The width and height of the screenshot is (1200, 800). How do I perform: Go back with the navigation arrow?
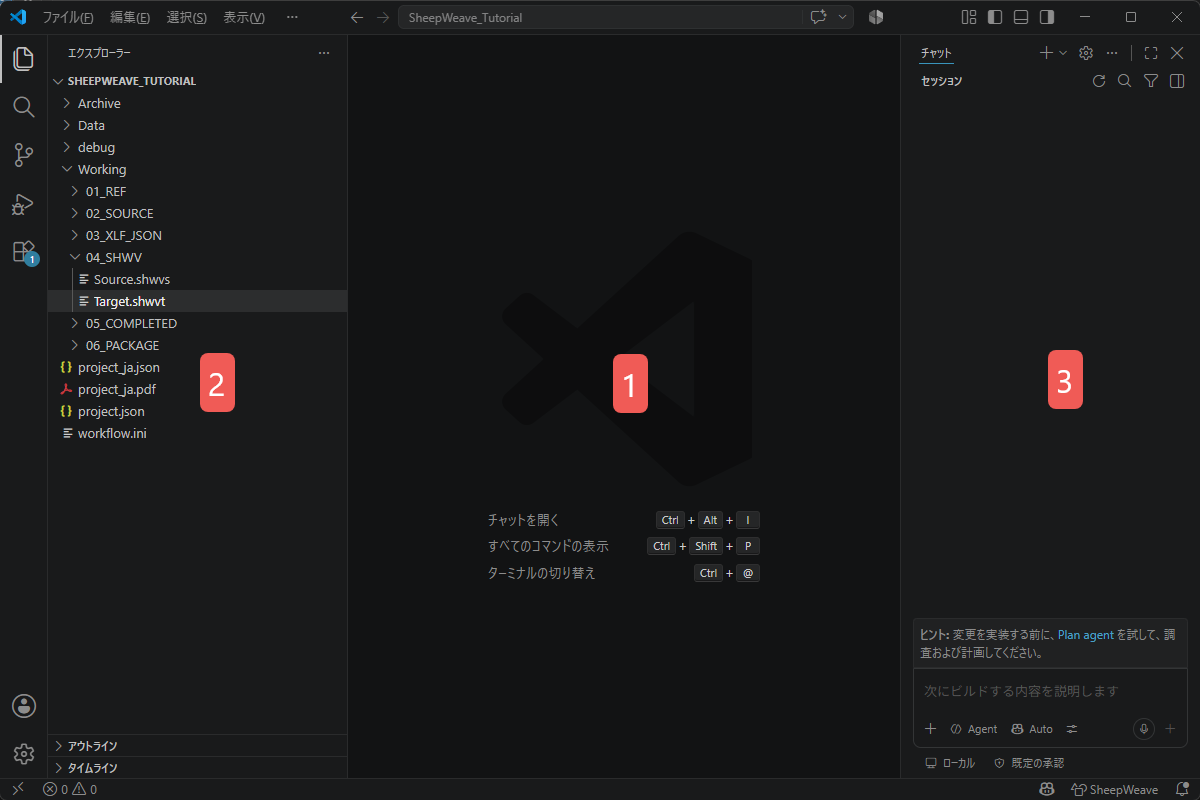357,17
